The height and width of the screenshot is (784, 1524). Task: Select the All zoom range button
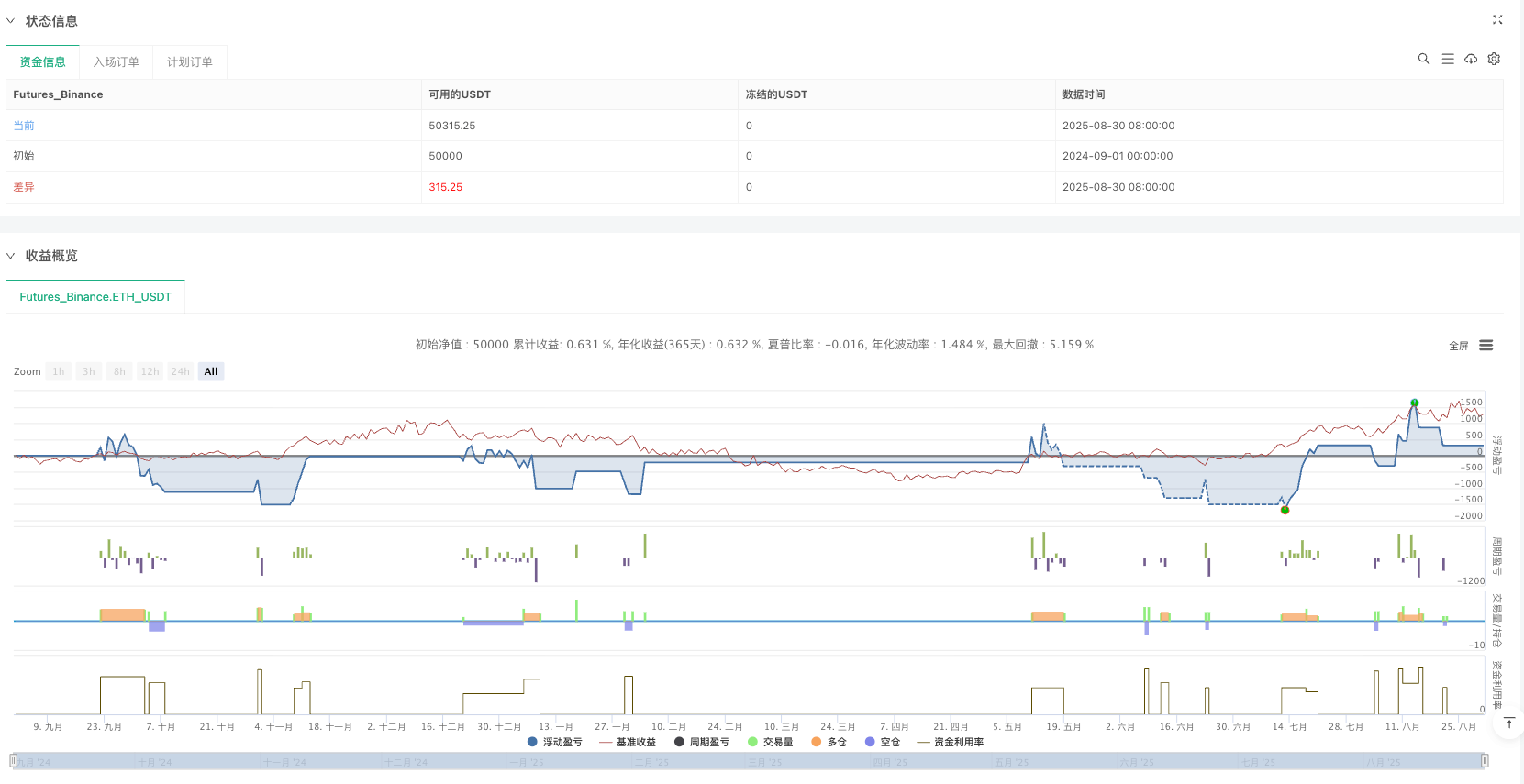point(211,371)
